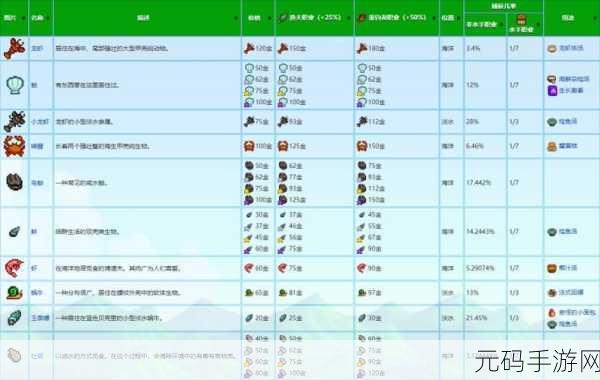The image size is (600, 380).
Task: Sort table by the 名称 column arrow
Action: tap(49, 18)
